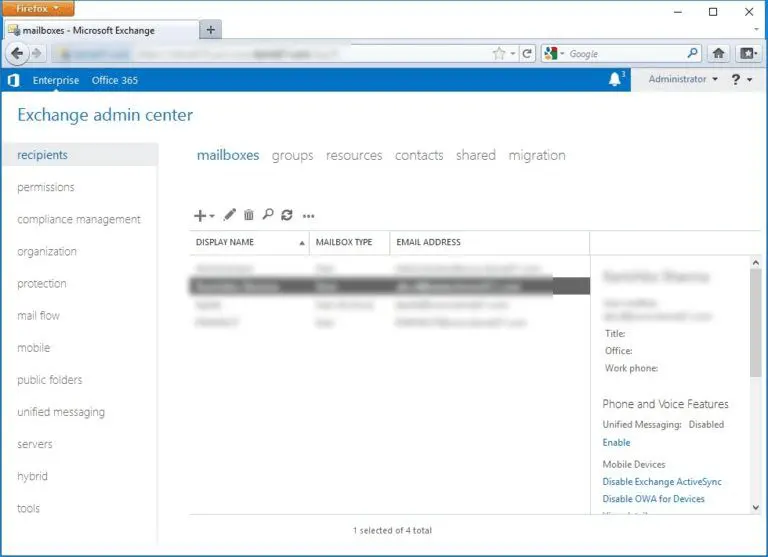Switch to the groups tab

pos(292,156)
